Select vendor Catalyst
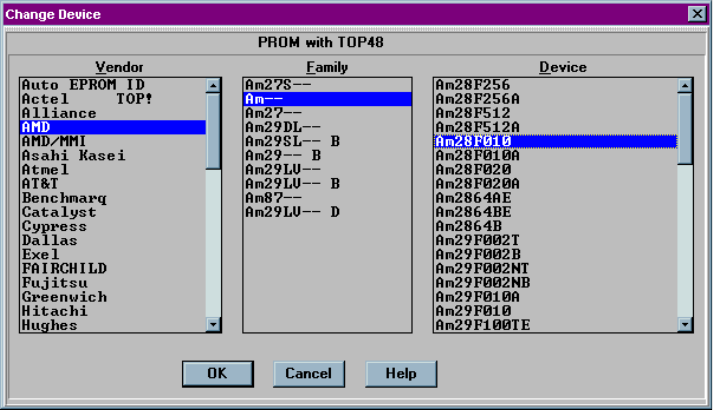The image size is (713, 410). point(113,212)
